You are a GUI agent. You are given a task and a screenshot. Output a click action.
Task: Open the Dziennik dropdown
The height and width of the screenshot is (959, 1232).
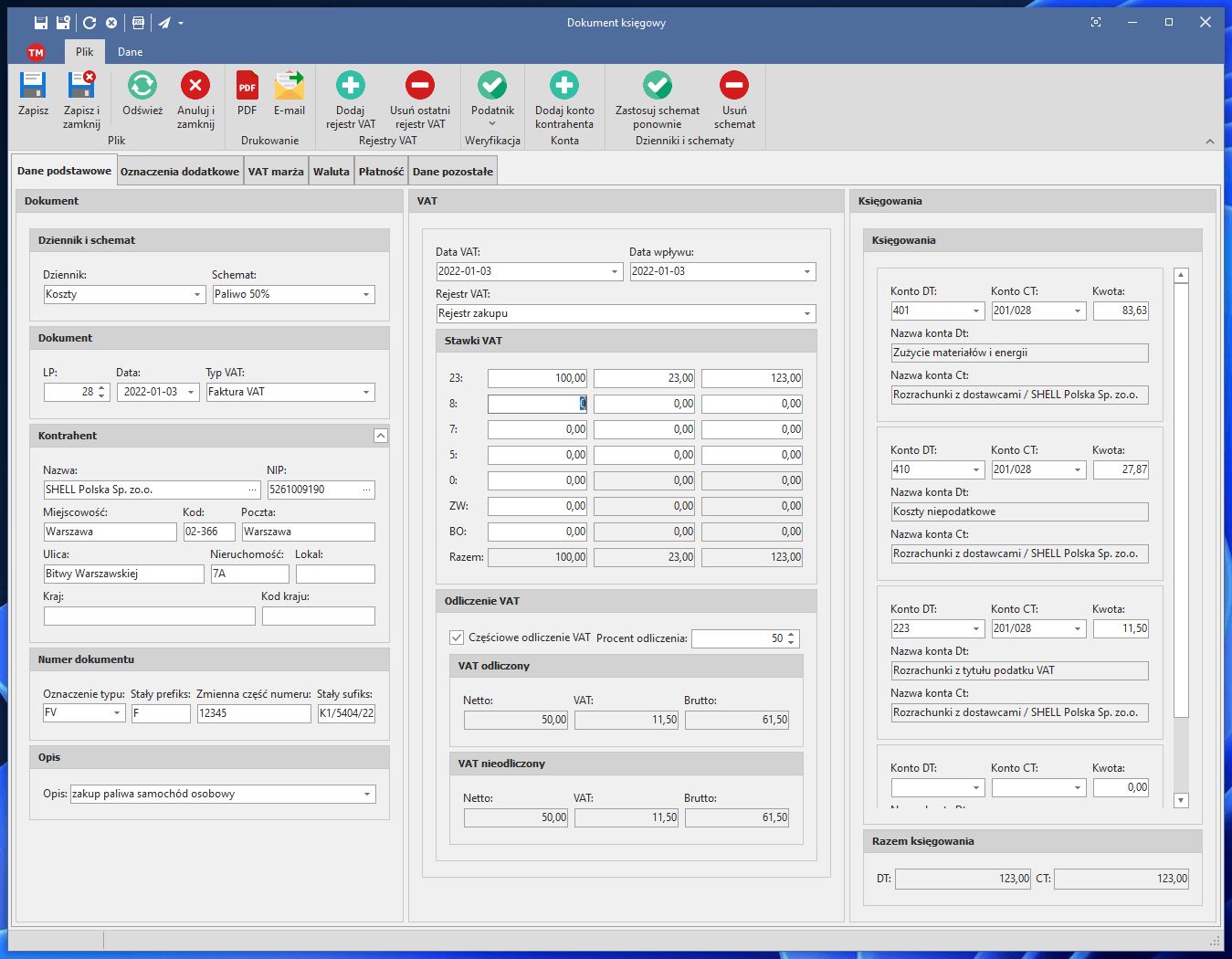197,295
